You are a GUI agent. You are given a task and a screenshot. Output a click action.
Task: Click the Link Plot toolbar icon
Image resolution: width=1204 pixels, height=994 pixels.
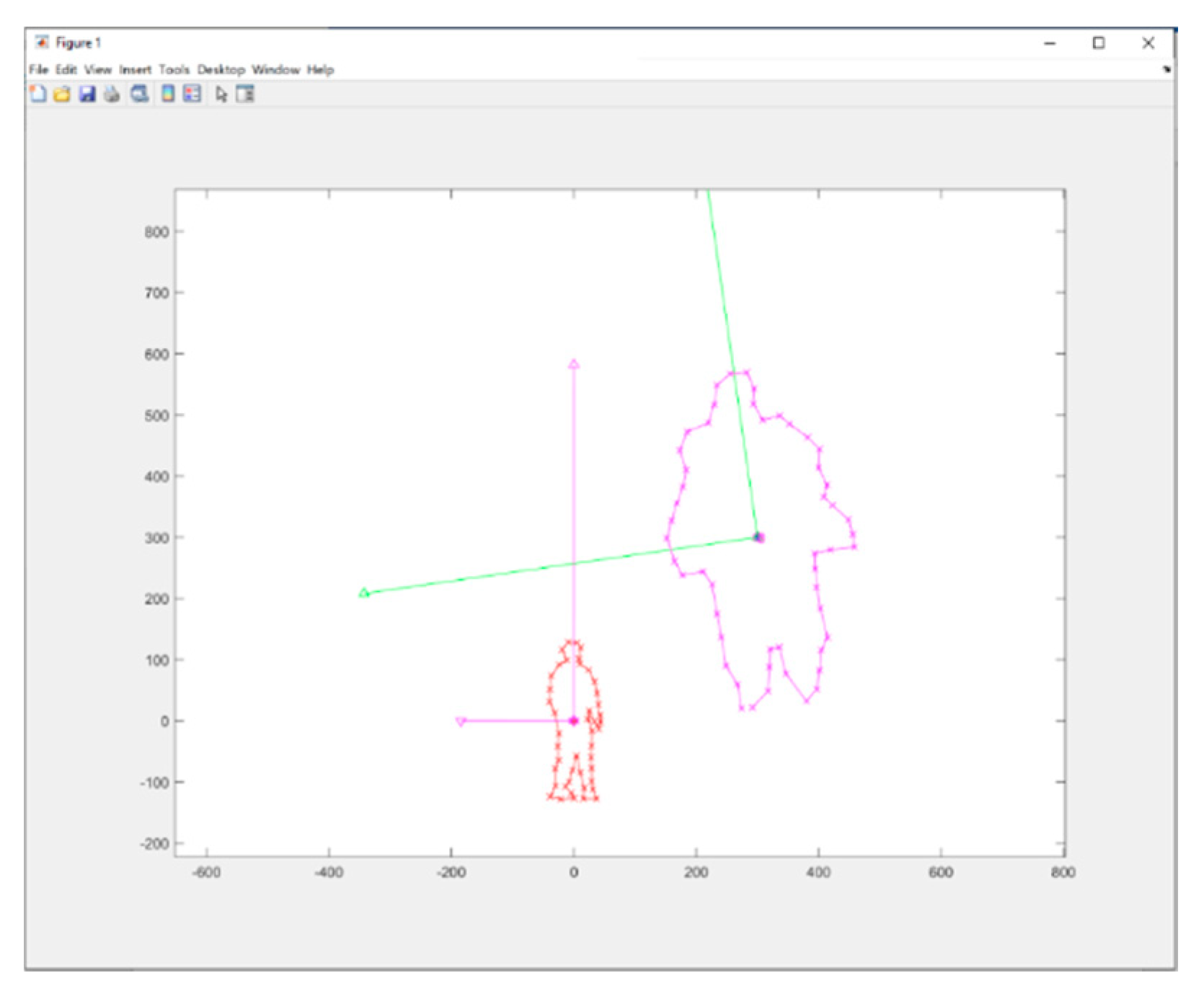coord(140,94)
